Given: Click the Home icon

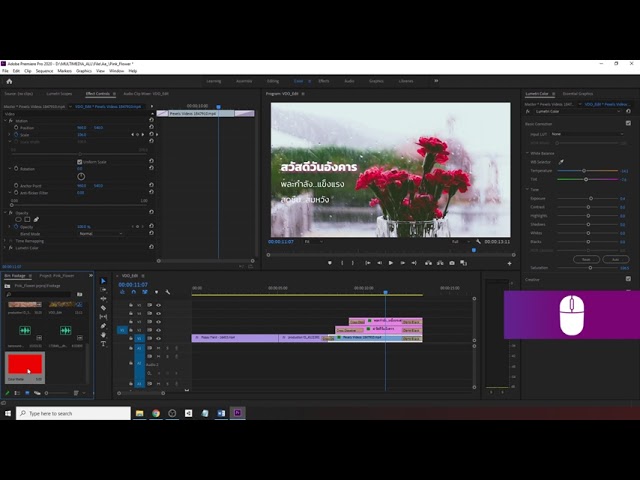Looking at the screenshot, I should coord(9,81).
